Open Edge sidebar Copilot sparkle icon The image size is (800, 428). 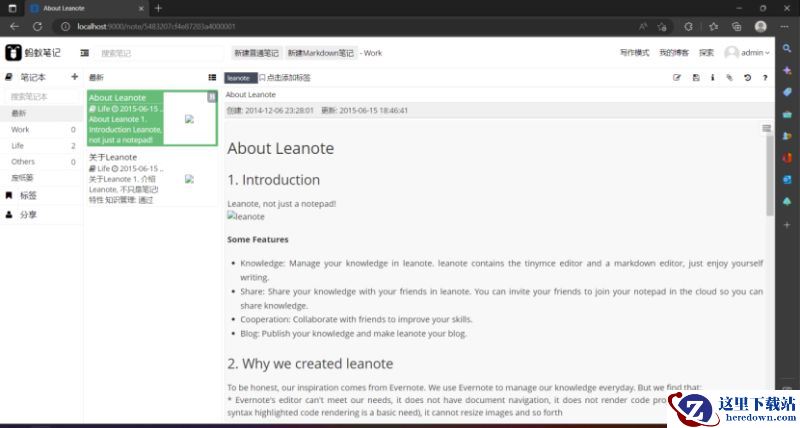787,70
